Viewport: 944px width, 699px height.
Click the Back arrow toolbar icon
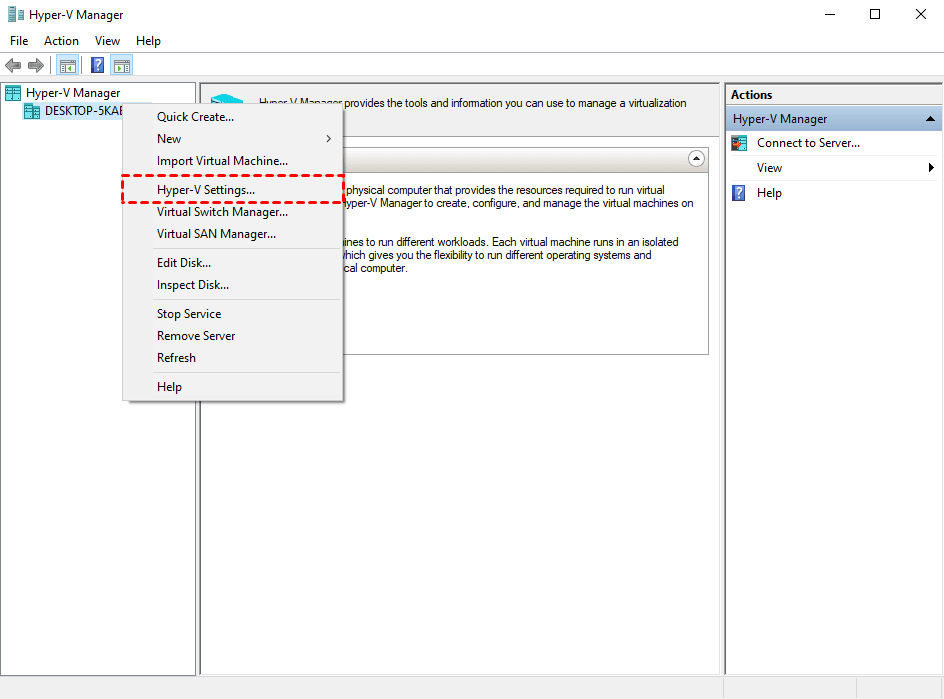coord(13,65)
